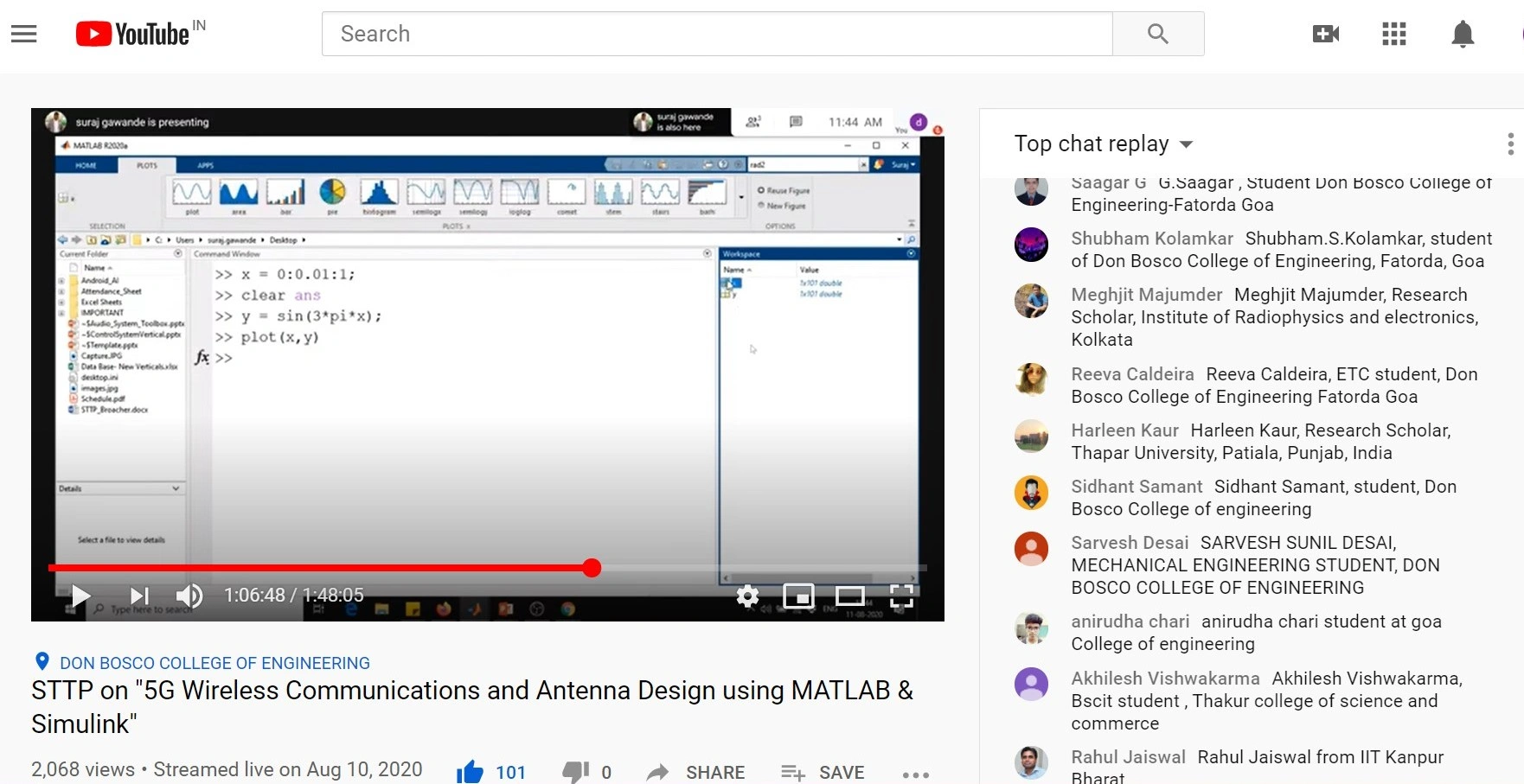The height and width of the screenshot is (784, 1524).
Task: Open the Command Window actions arrow button
Action: 707,253
